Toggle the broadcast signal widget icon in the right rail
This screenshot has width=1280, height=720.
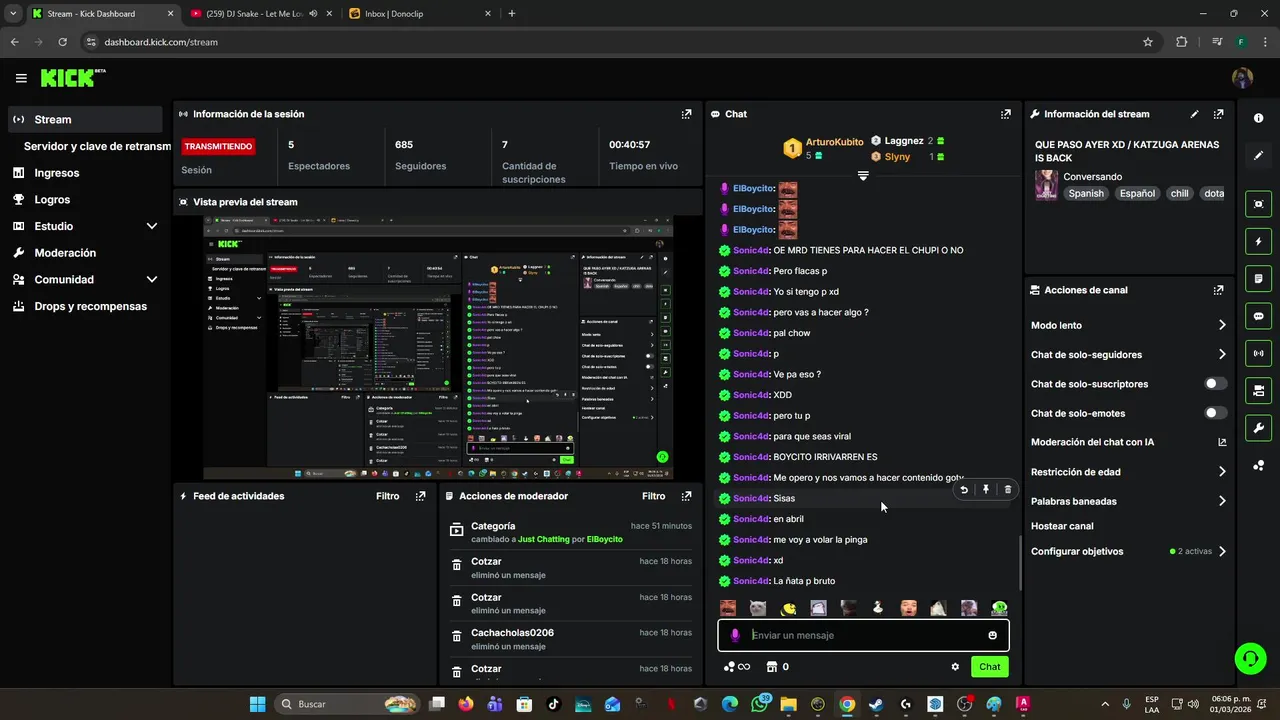1258,353
